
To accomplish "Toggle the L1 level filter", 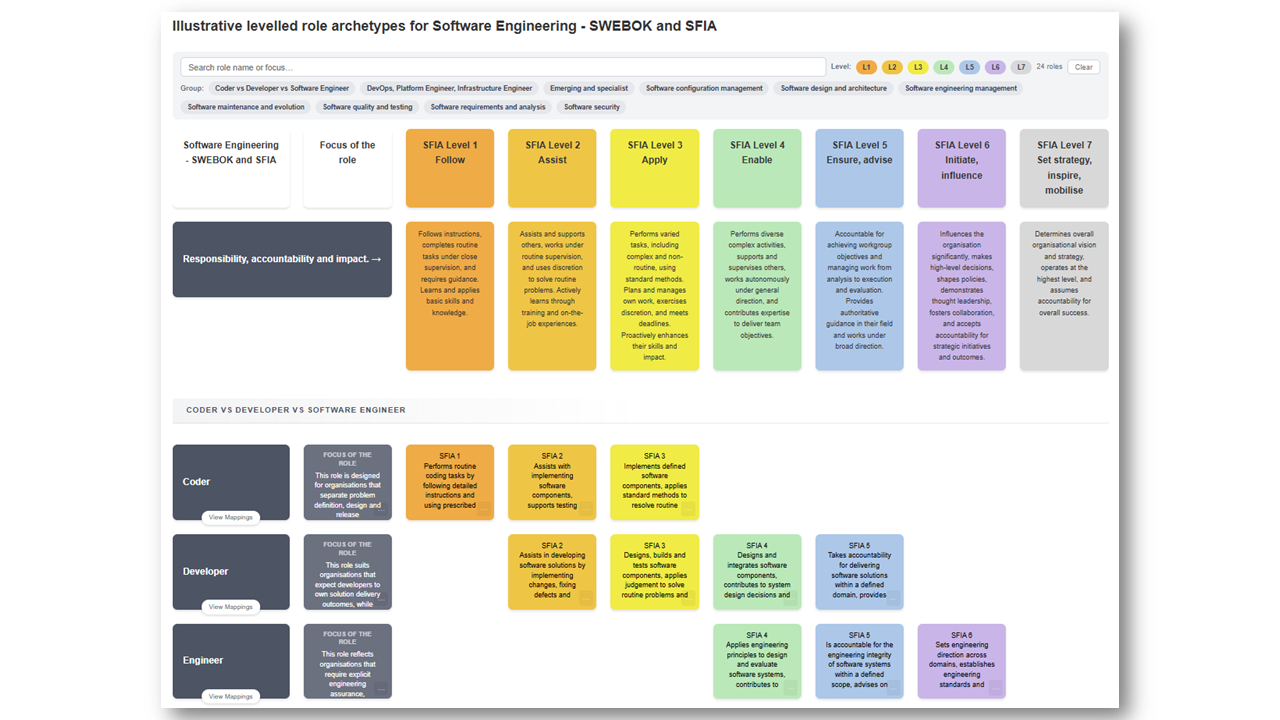I will 866,67.
